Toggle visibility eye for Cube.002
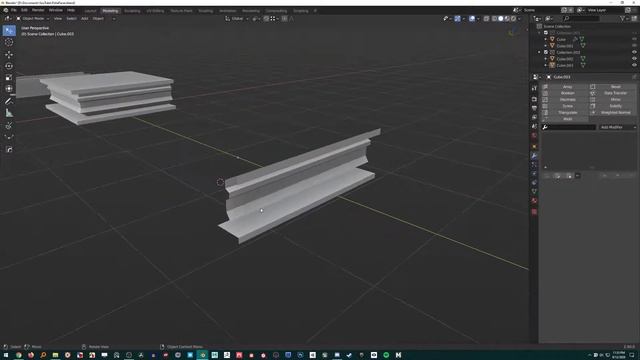Screen dimensions: 640x360 (x=634, y=59)
